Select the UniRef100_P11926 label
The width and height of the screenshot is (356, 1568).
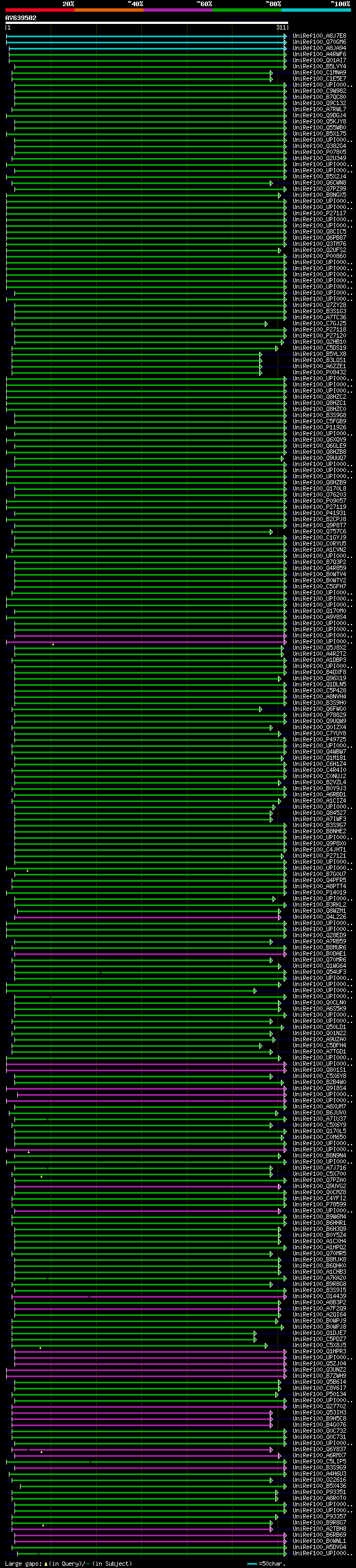click(319, 427)
